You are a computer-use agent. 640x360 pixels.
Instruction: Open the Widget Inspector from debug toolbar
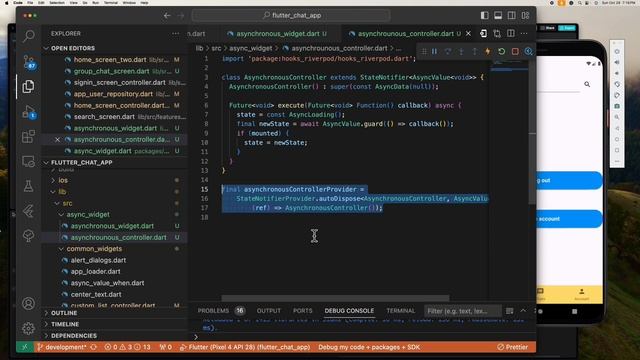529,51
